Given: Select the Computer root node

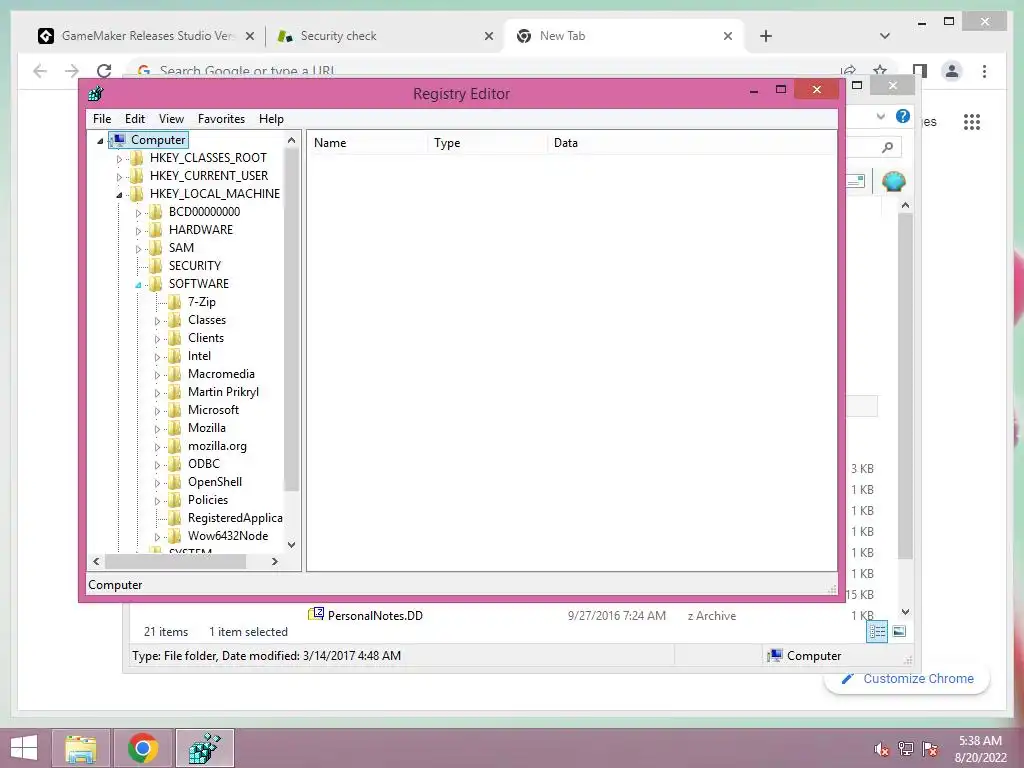Looking at the screenshot, I should pyautogui.click(x=158, y=140).
